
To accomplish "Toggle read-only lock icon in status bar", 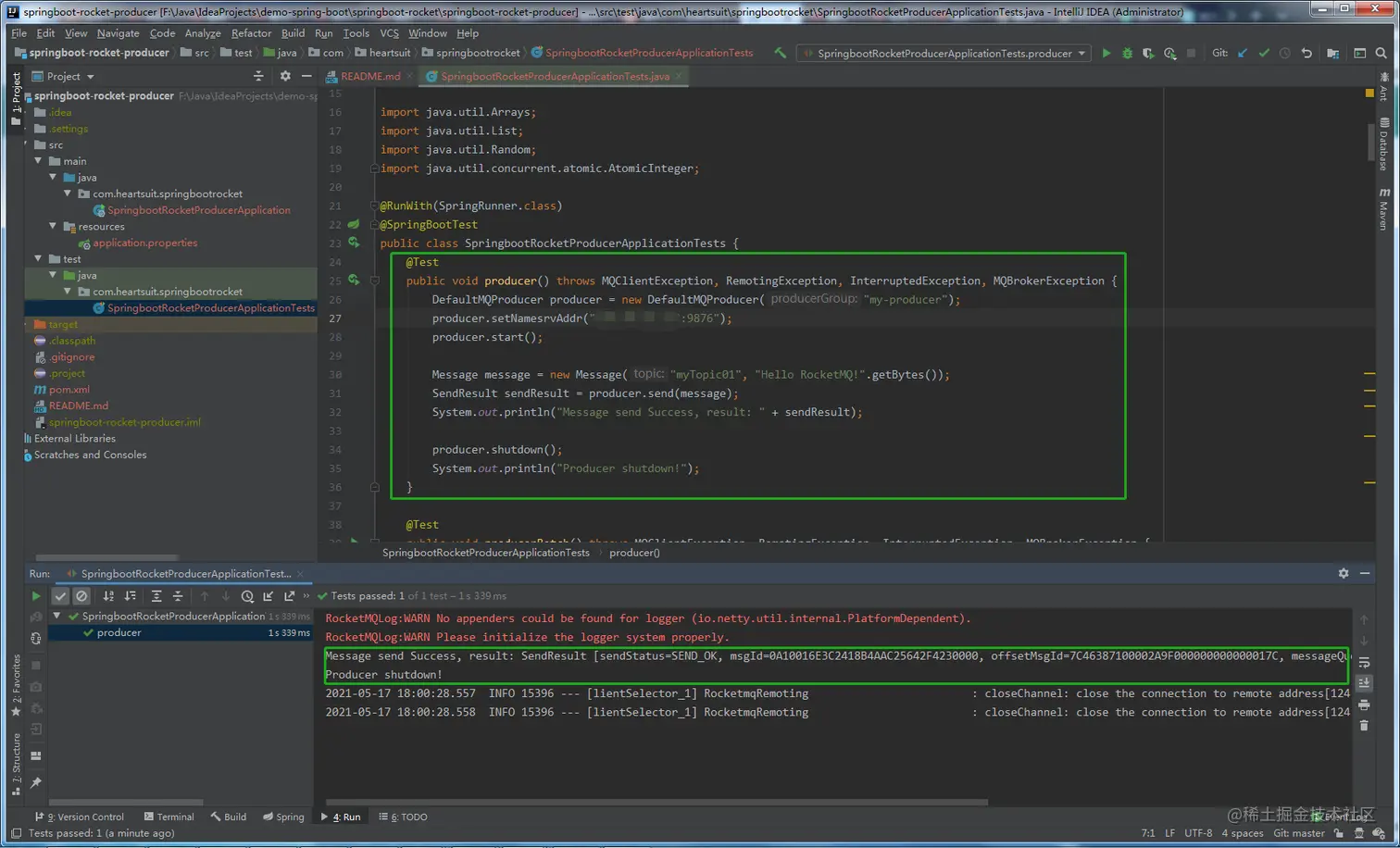I will tap(1339, 833).
